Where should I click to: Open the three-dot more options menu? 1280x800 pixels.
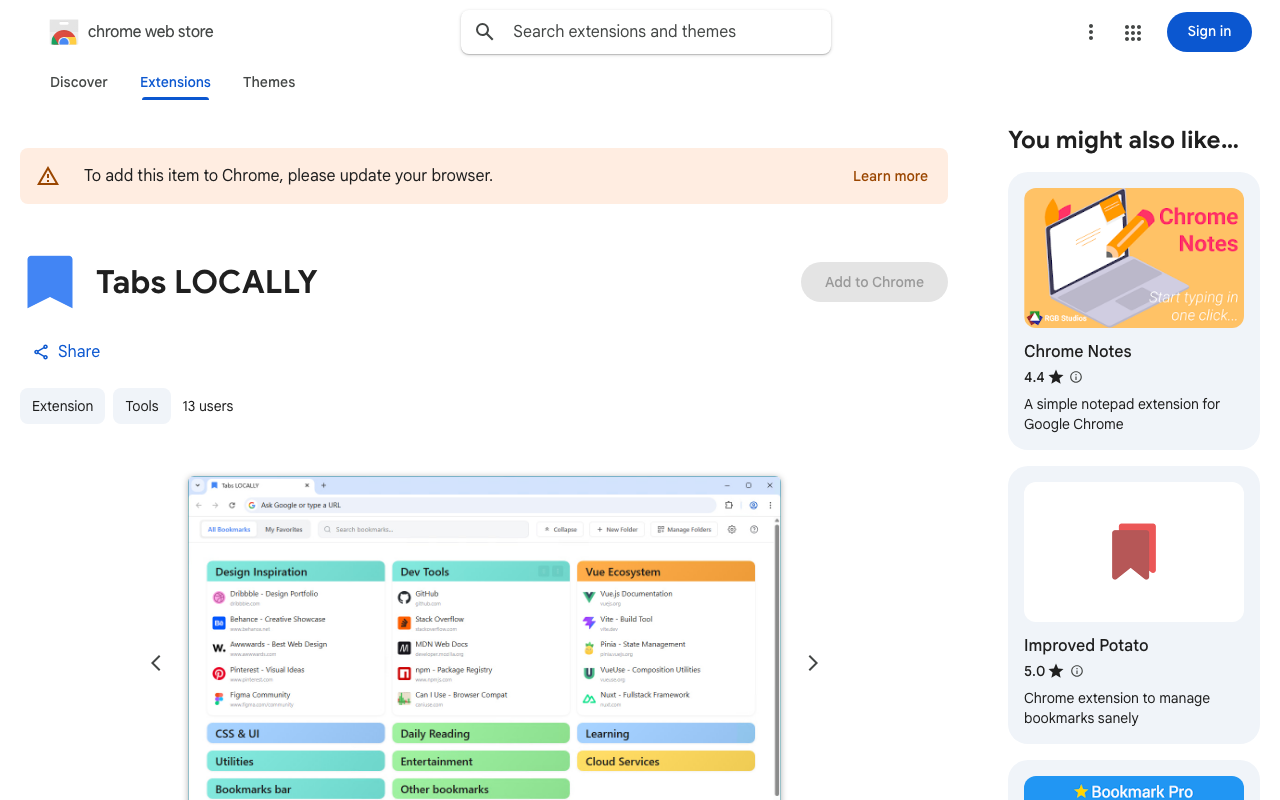[x=1091, y=32]
